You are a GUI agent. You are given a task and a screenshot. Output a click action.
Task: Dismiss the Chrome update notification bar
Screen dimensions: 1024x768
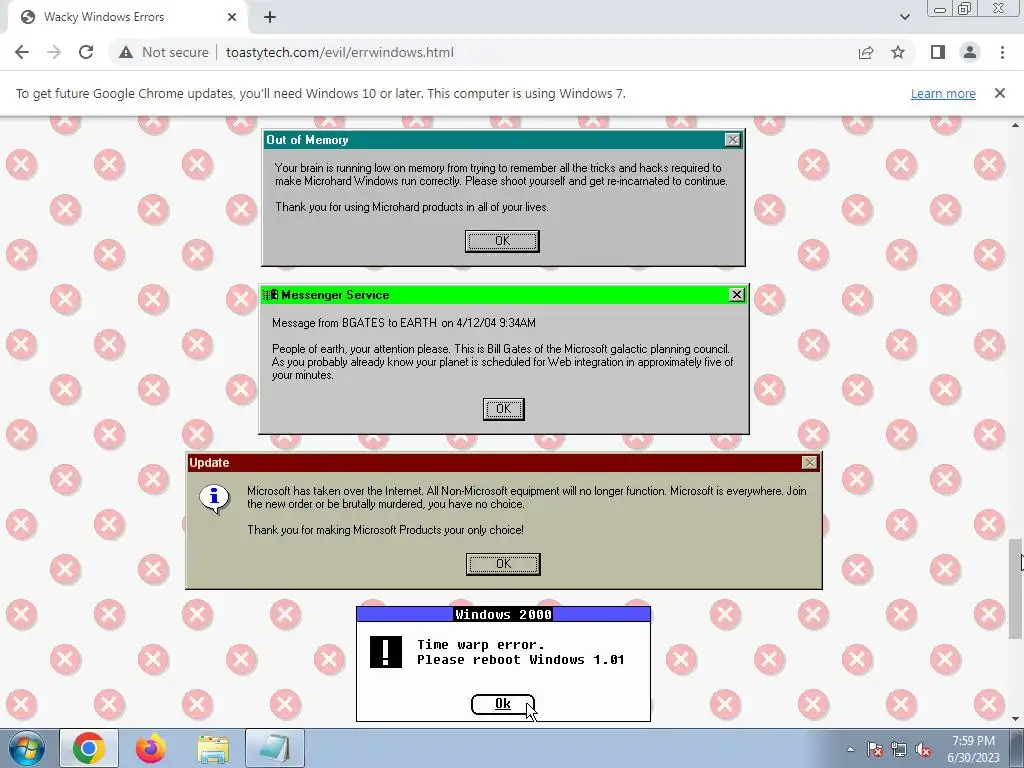point(1000,93)
